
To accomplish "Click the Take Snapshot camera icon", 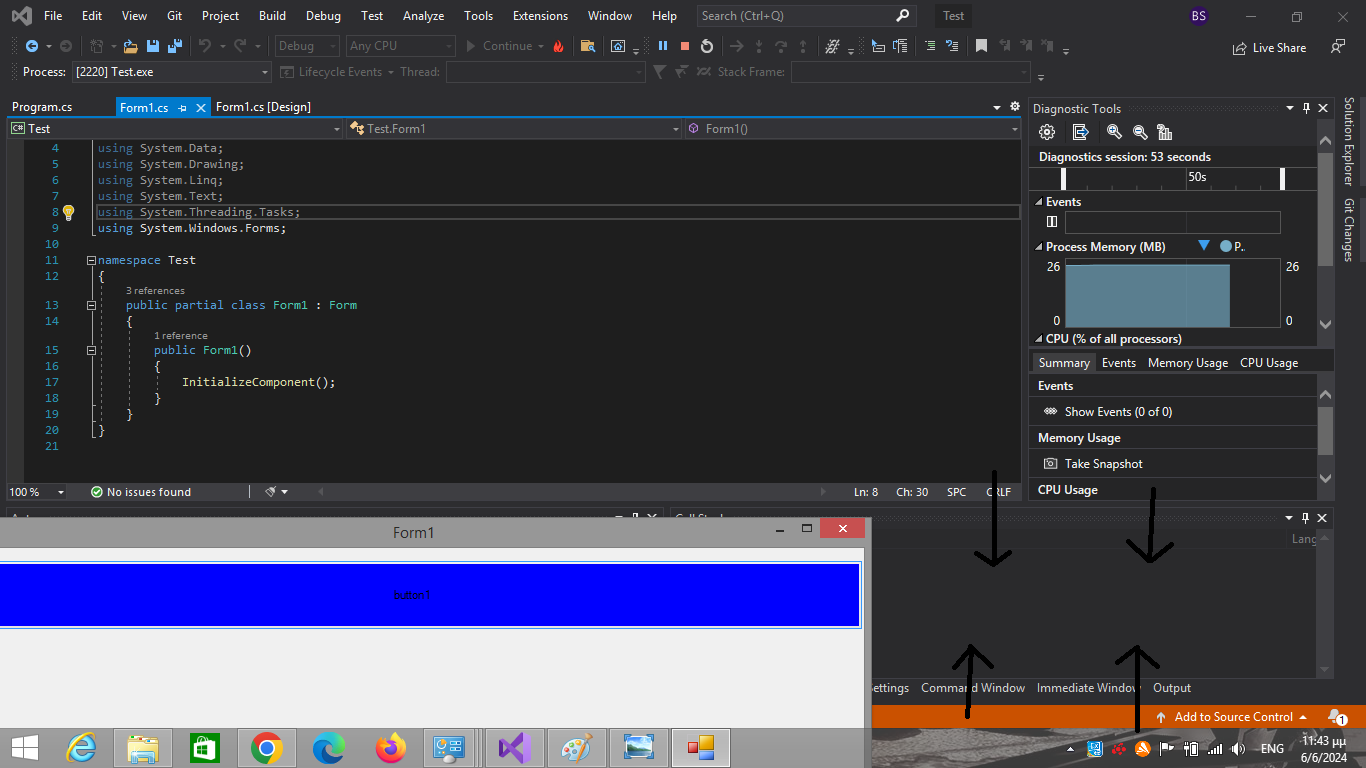I will (x=1050, y=464).
